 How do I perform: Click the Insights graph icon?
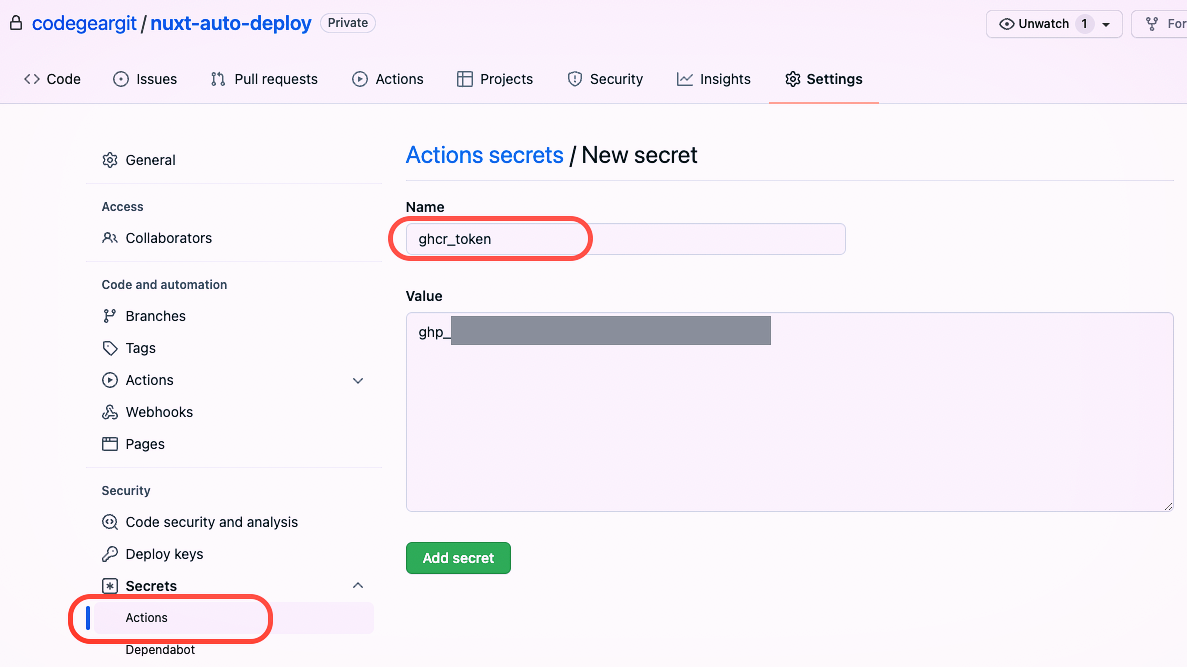685,79
